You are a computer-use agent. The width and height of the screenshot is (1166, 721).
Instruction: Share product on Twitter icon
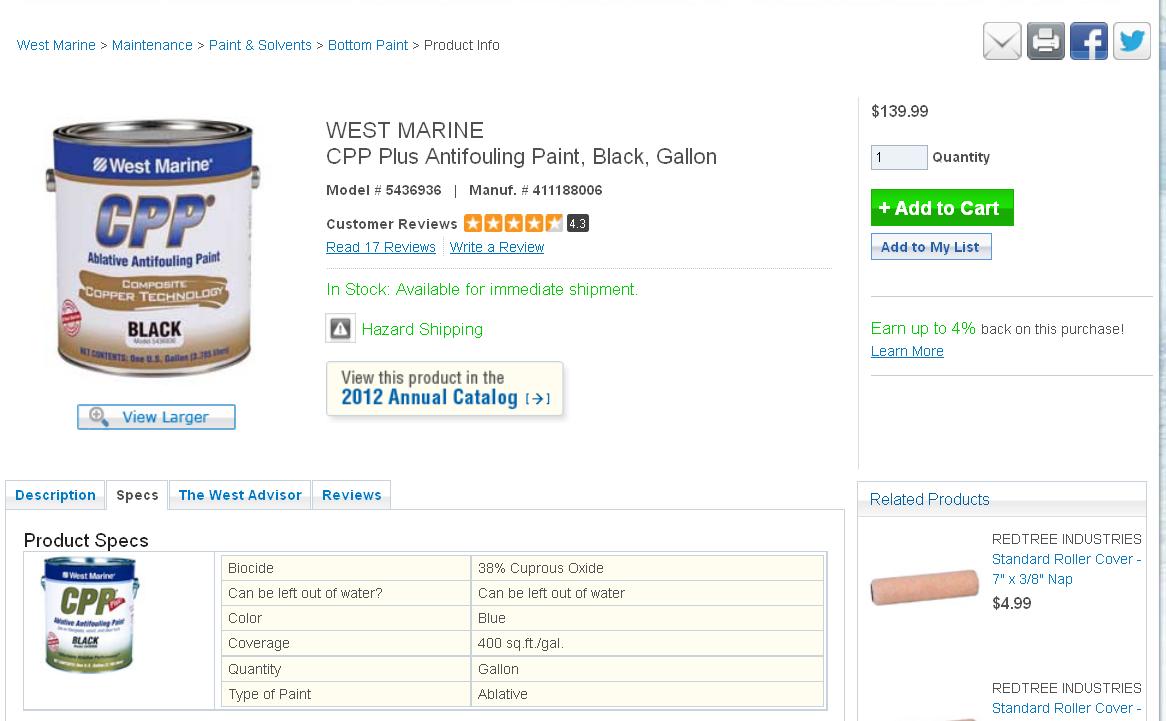pyautogui.click(x=1132, y=42)
